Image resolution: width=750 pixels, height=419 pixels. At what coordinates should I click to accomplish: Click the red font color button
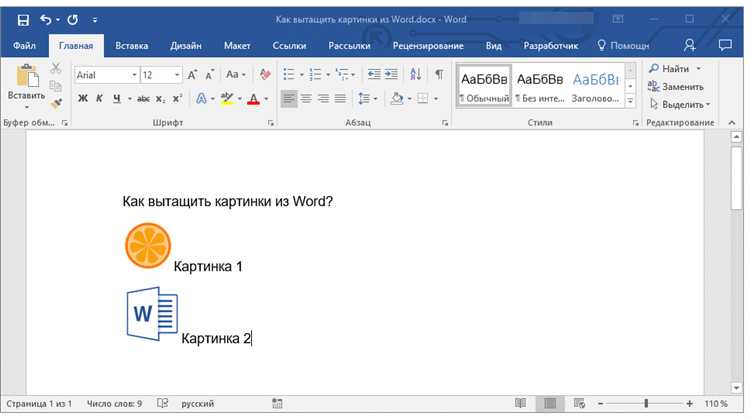[x=254, y=99]
